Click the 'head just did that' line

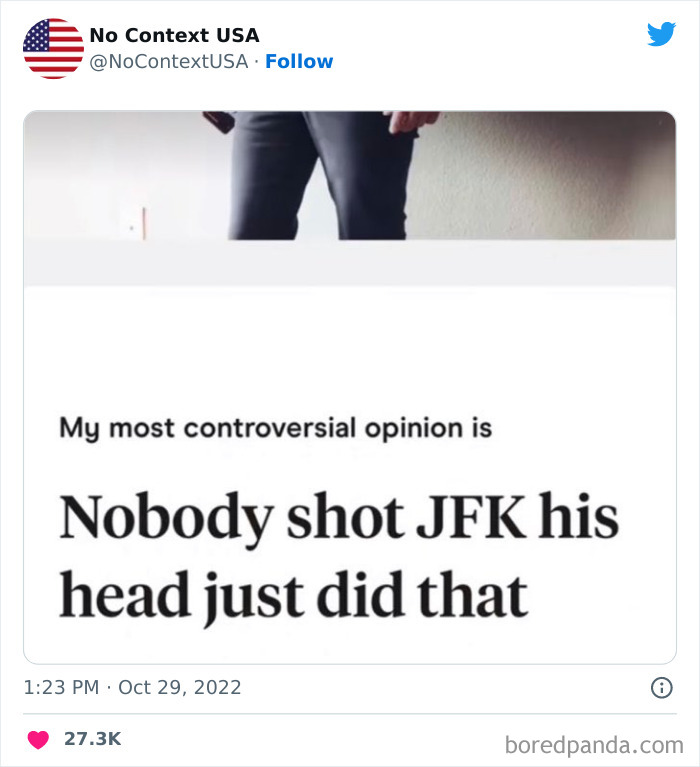coord(292,595)
